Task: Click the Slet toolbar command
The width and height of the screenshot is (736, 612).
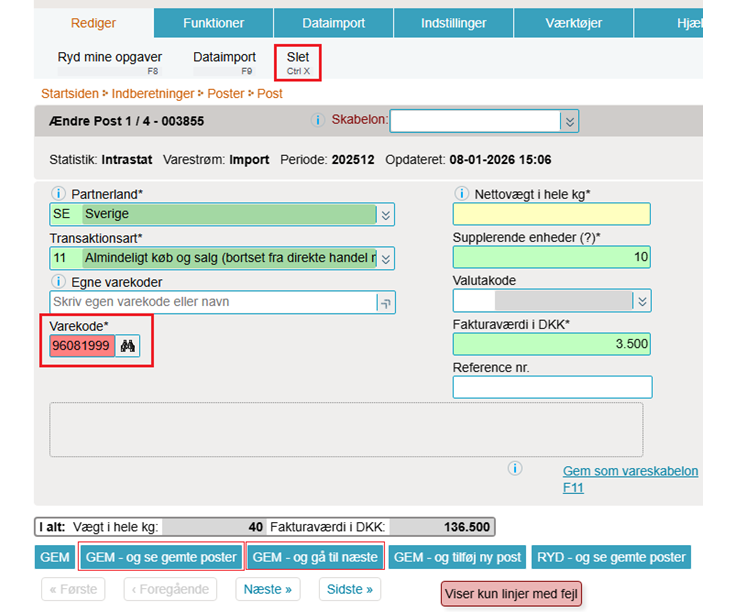Action: (x=298, y=62)
